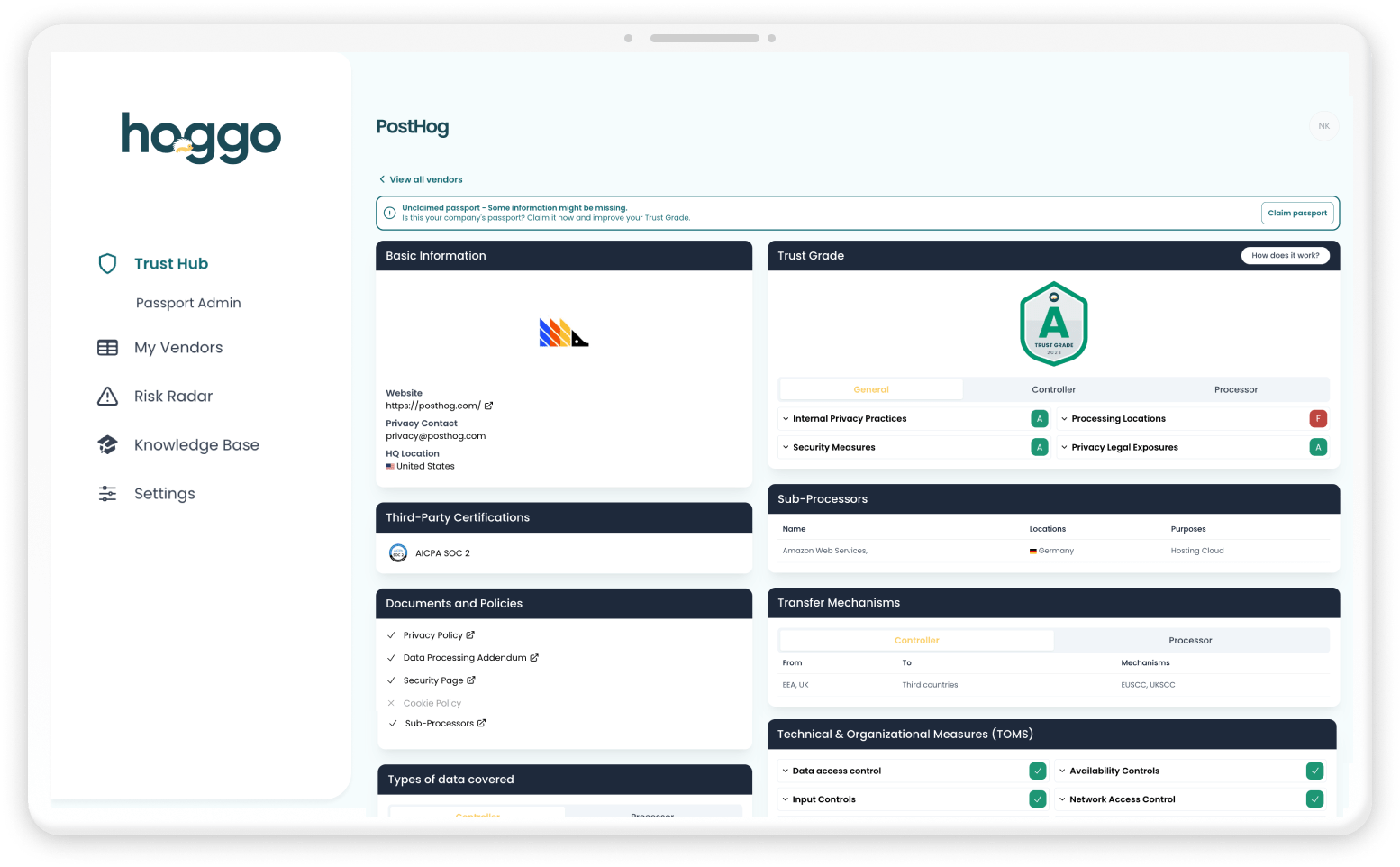Click the Claim passport button
Screen dimensions: 1400x867
1297,214
